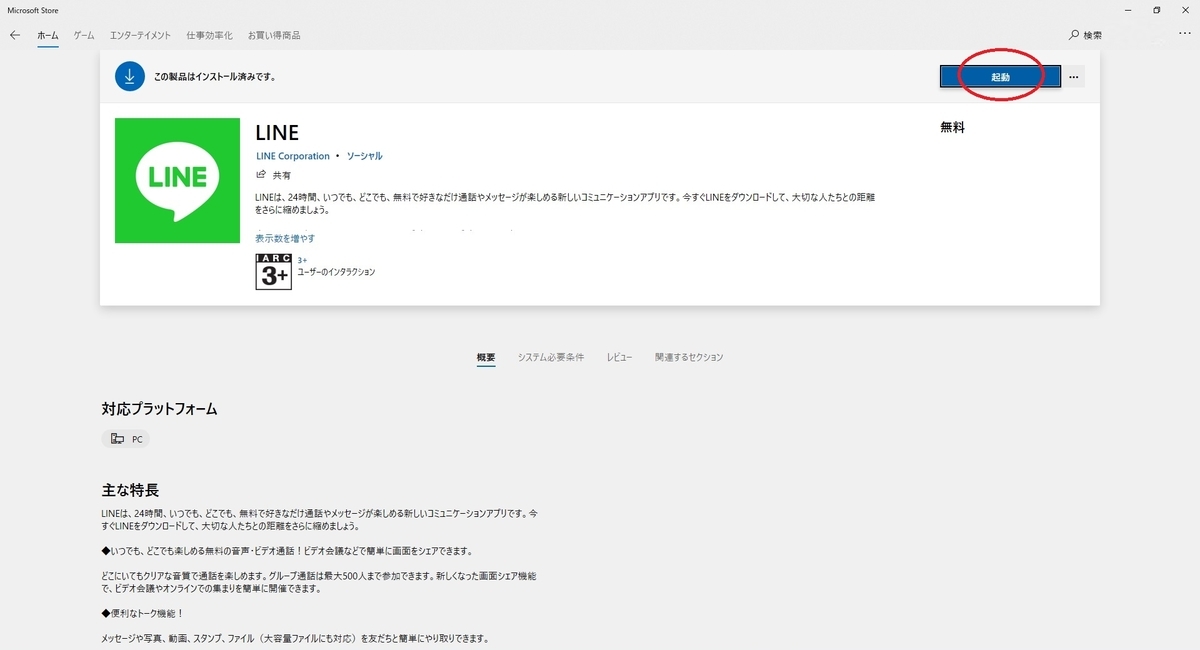This screenshot has width=1200, height=650.
Task: Click the 主な特長 heading
Action: point(130,491)
